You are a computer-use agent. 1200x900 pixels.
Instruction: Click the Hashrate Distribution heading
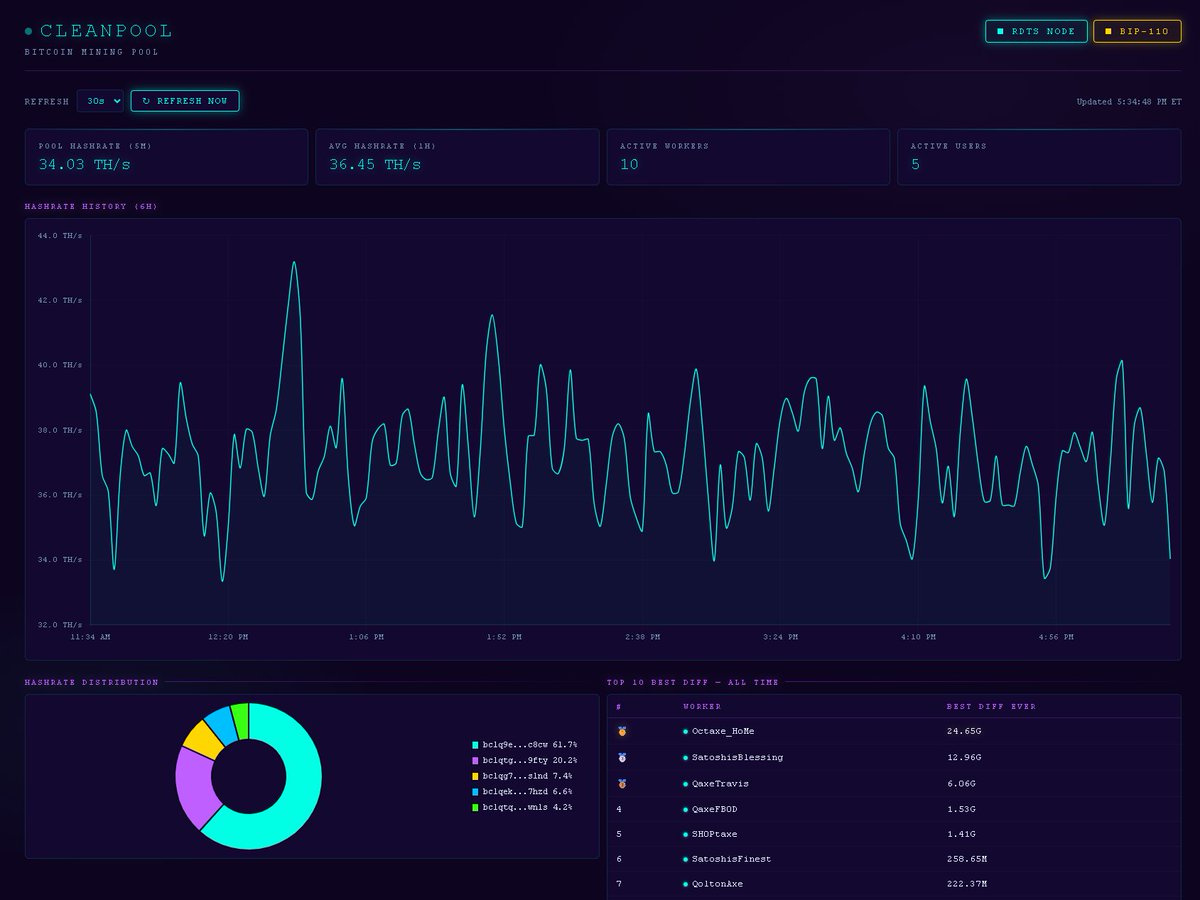92,683
